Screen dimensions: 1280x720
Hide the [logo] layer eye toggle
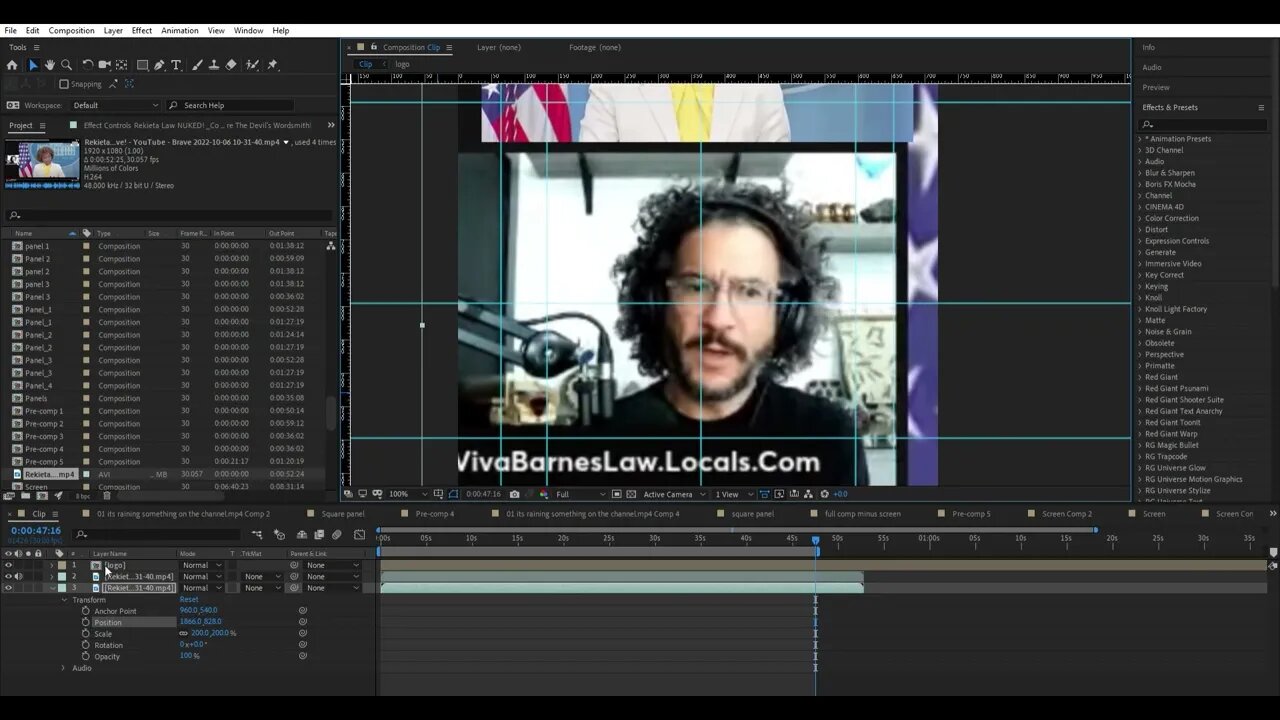click(x=8, y=565)
